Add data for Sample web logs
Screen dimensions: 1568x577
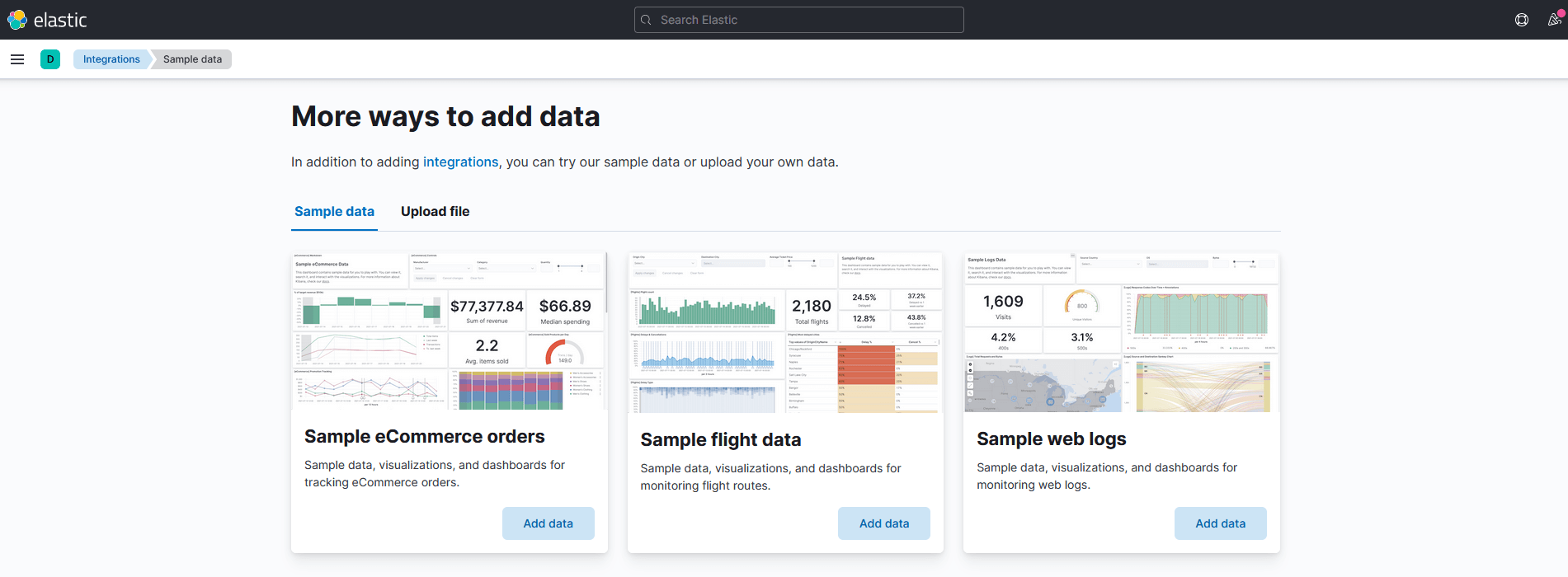(x=1221, y=523)
